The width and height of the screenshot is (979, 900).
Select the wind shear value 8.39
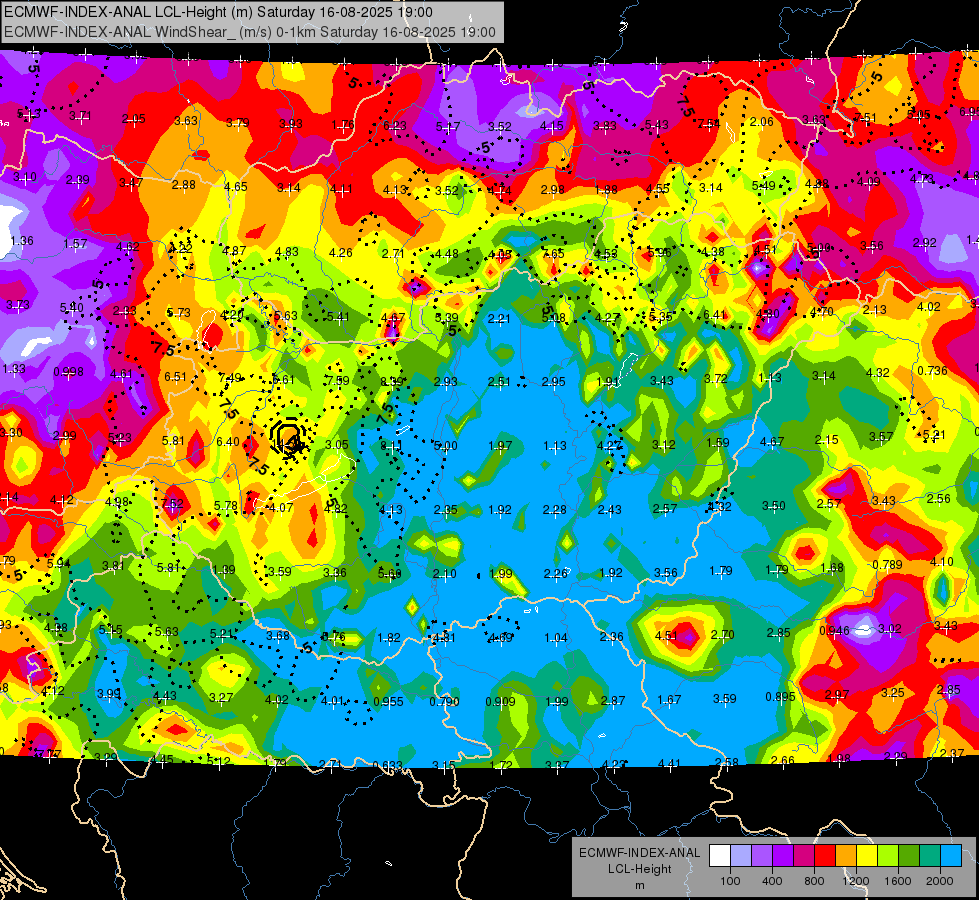(391, 382)
